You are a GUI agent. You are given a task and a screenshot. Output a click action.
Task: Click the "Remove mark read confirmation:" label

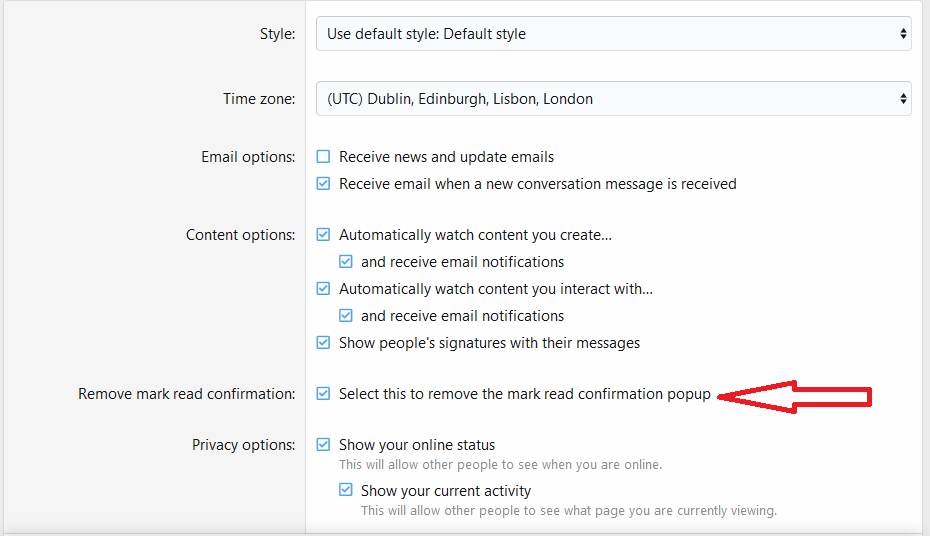[186, 394]
